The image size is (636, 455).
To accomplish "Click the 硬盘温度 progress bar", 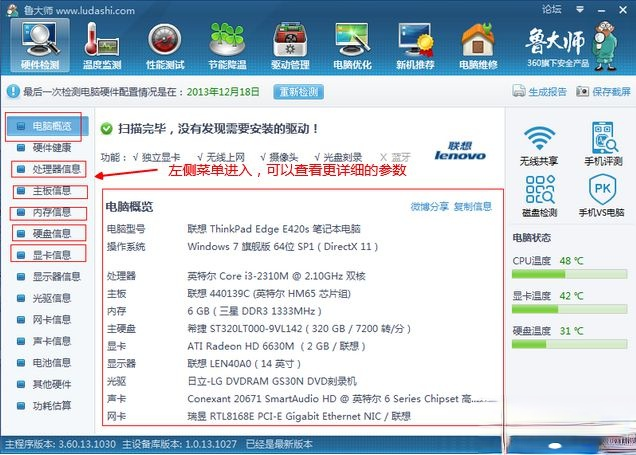I will coord(569,344).
